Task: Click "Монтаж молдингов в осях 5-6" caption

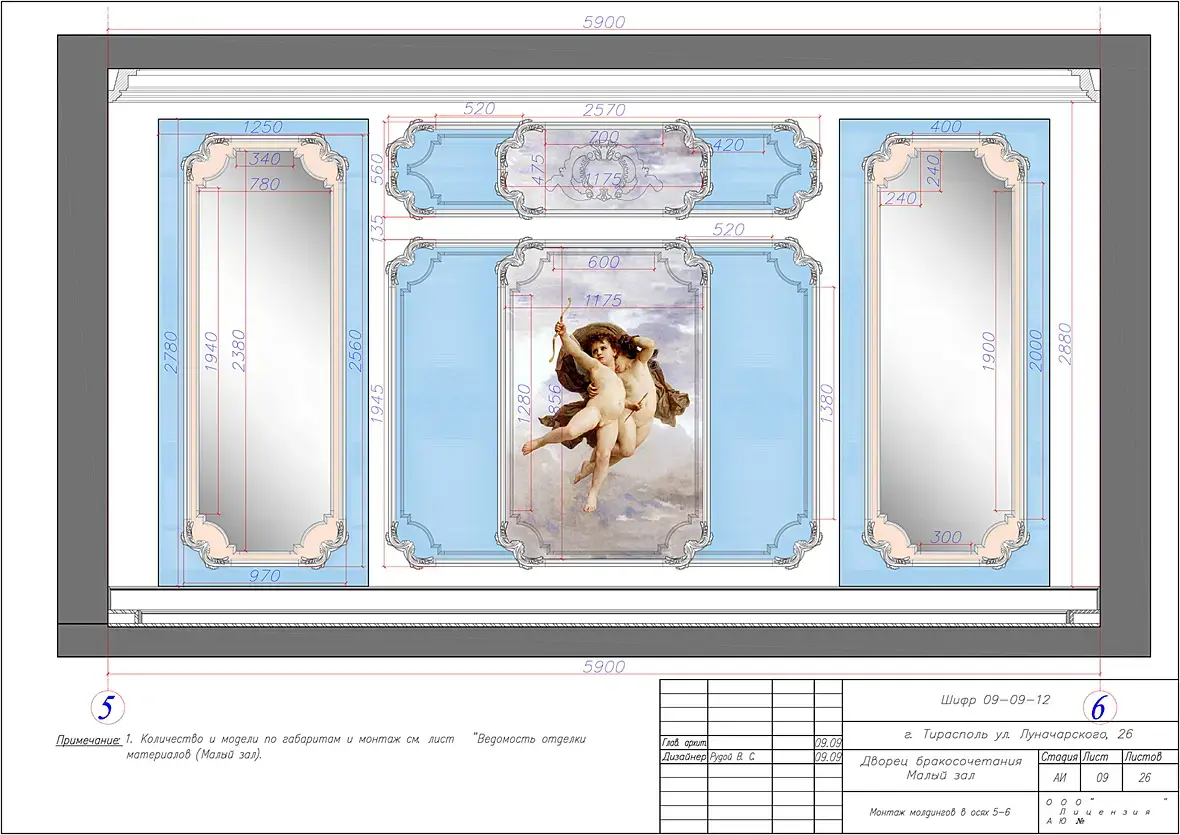Action: tap(939, 812)
